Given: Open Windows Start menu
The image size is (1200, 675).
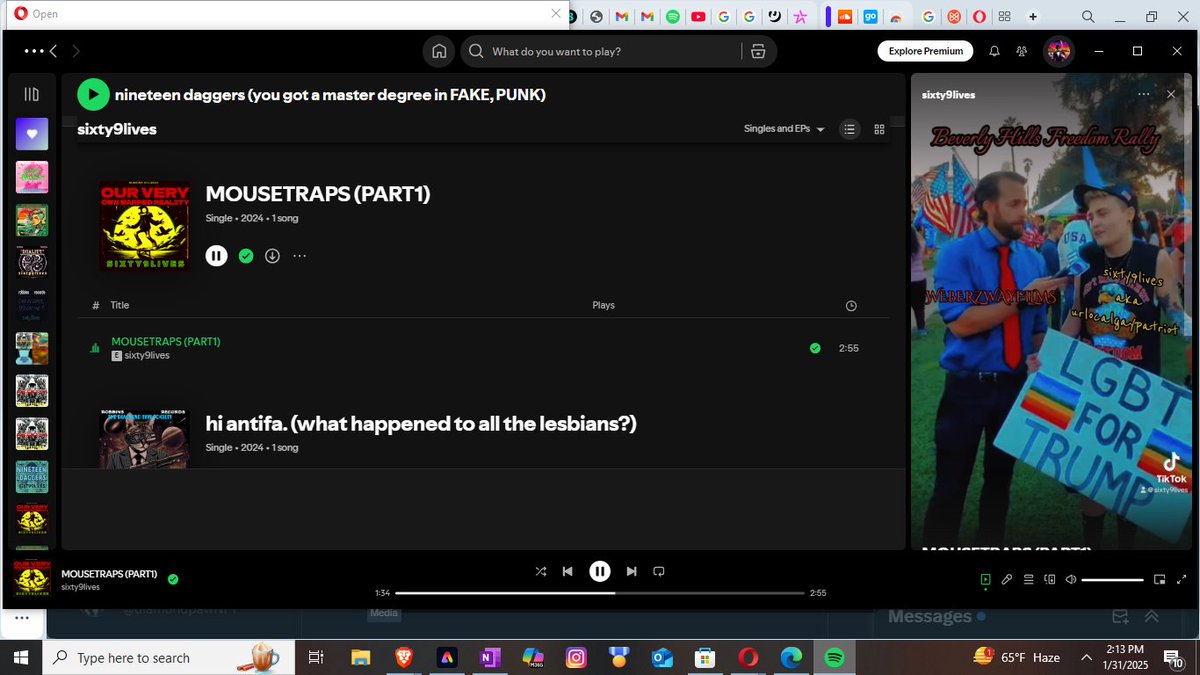Looking at the screenshot, I should coord(20,657).
